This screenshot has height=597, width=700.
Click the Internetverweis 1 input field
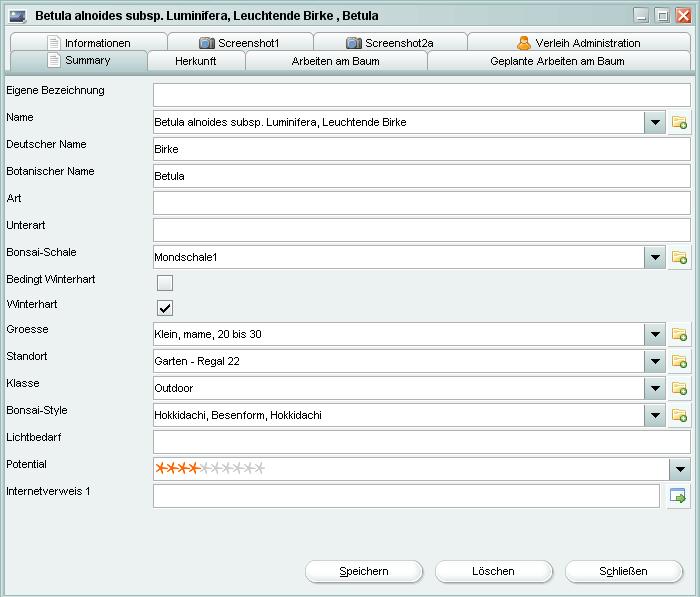[x=406, y=496]
